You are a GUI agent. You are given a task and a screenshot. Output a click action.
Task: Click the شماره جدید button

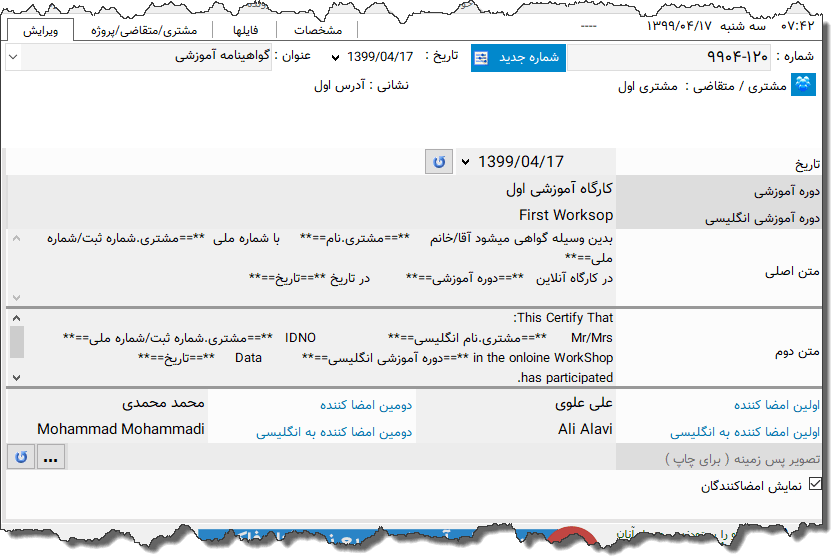point(518,57)
